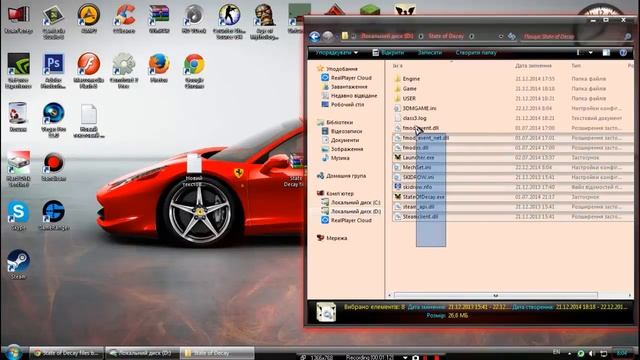The width and height of the screenshot is (640, 360).
Task: Open the view options dropdown arrow
Action: tap(591, 53)
